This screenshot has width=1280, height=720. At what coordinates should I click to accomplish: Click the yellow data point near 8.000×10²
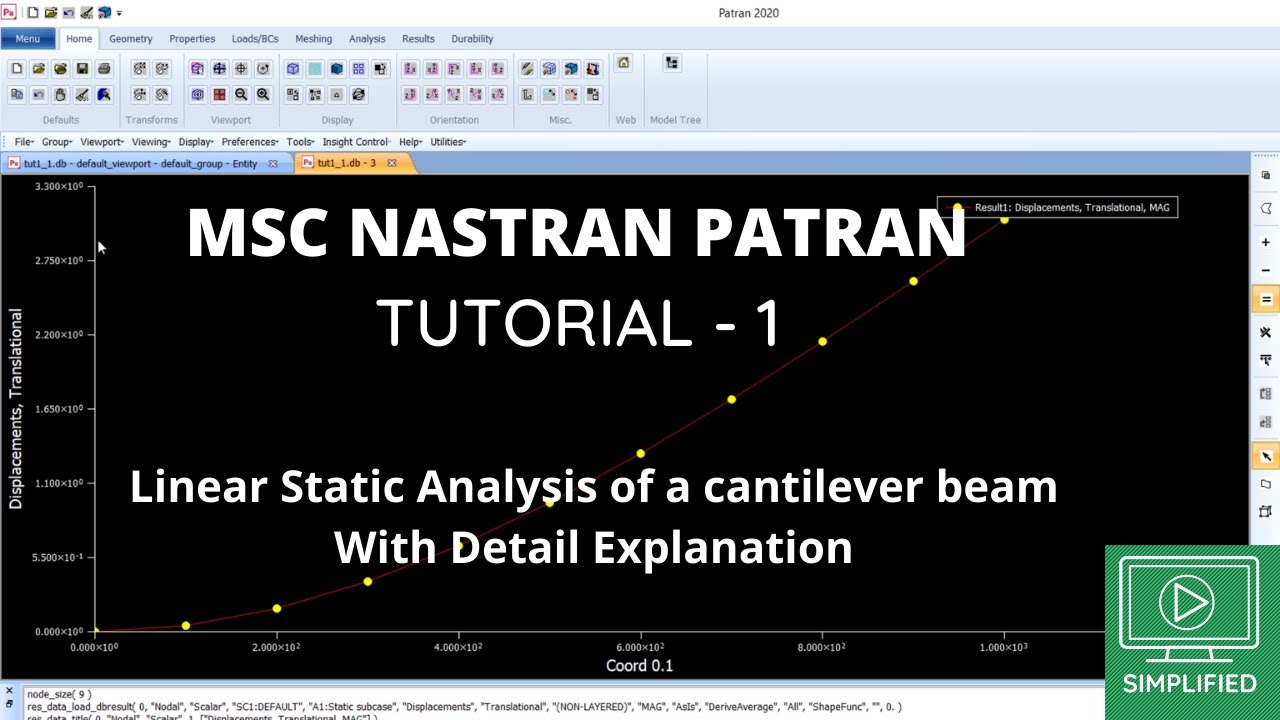pyautogui.click(x=823, y=342)
